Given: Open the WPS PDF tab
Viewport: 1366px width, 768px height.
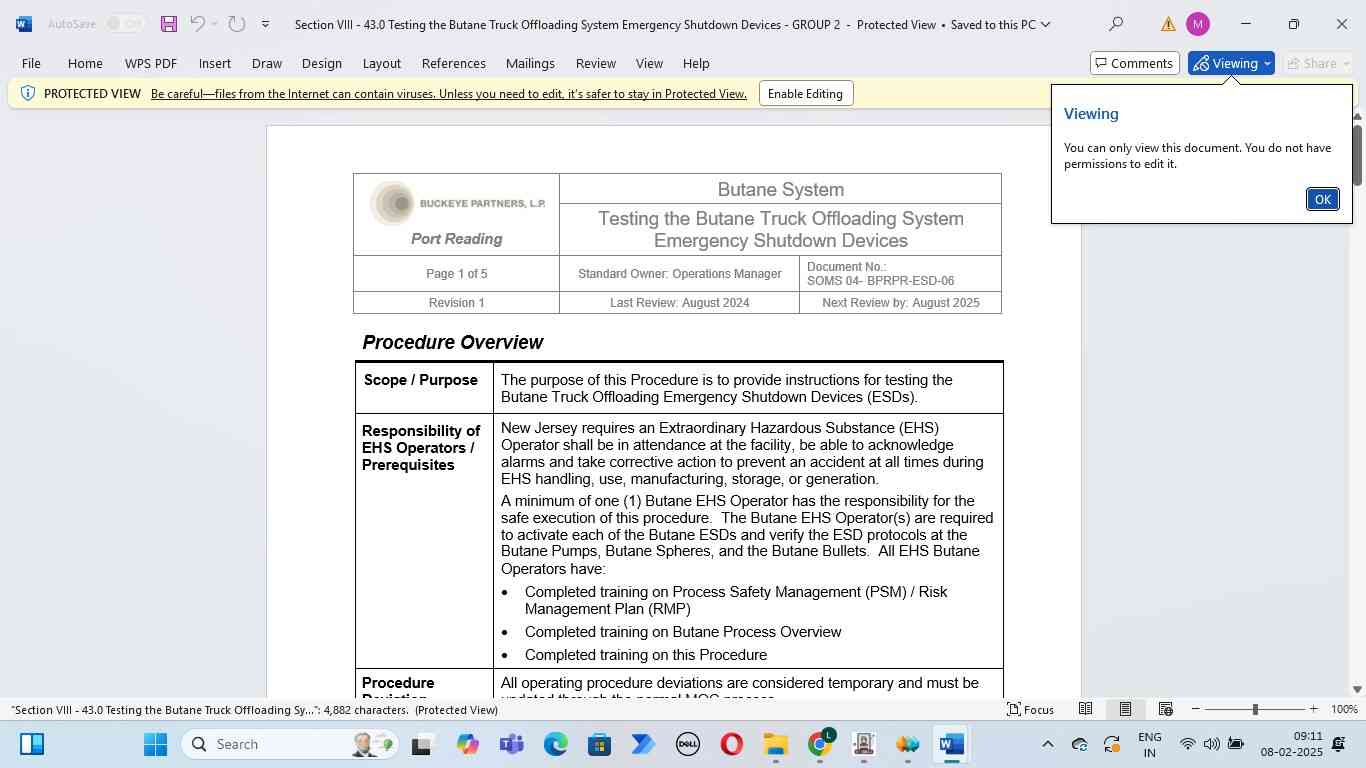Looking at the screenshot, I should tap(151, 63).
